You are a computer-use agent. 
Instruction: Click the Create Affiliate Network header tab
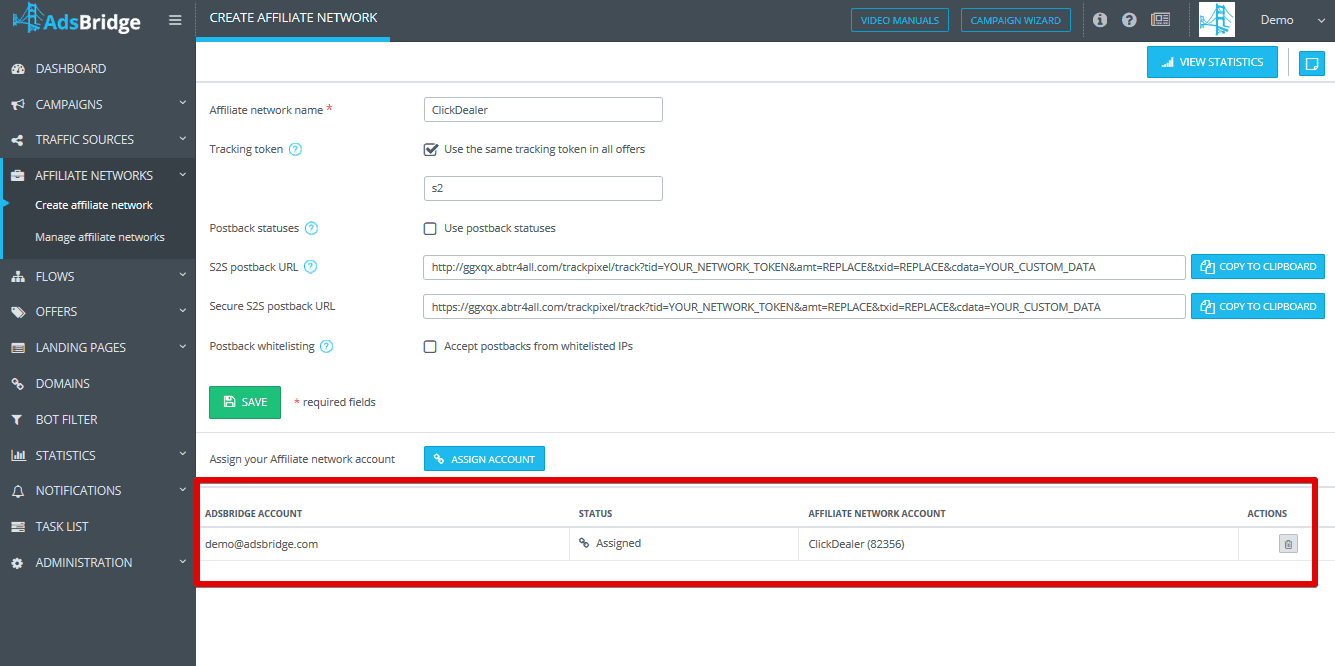coord(293,19)
